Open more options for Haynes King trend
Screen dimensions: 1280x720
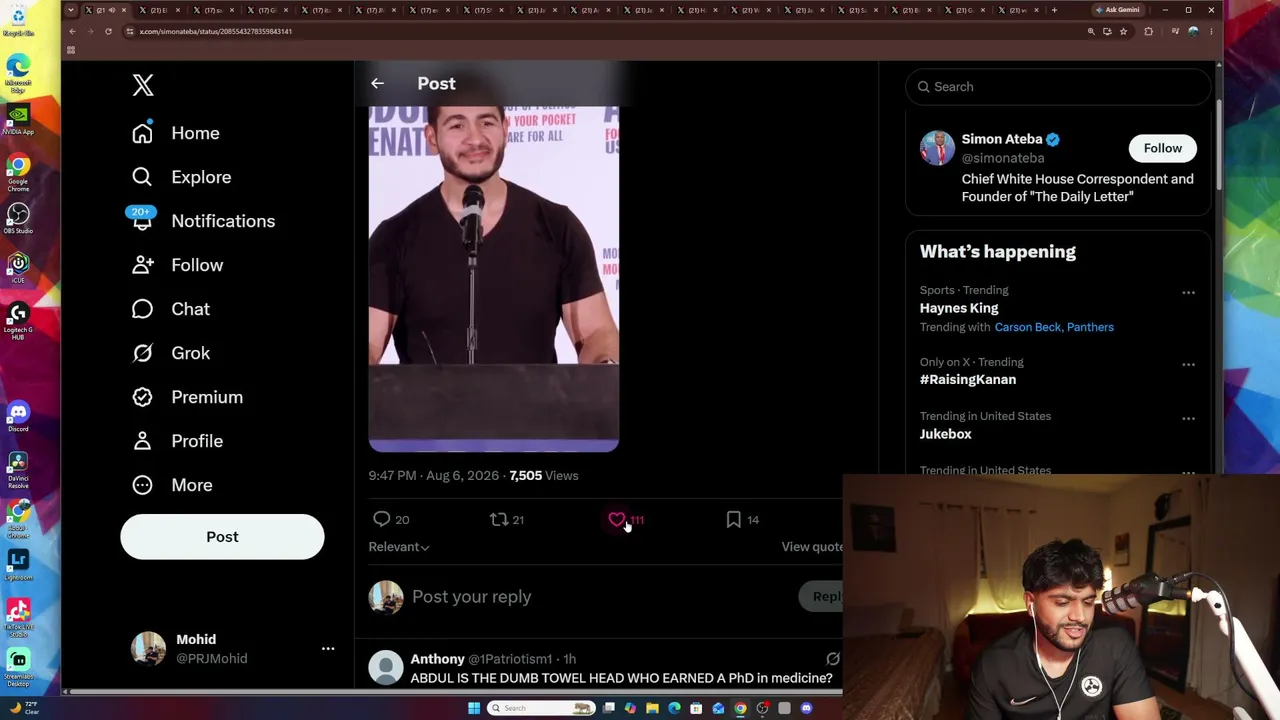coord(1188,293)
